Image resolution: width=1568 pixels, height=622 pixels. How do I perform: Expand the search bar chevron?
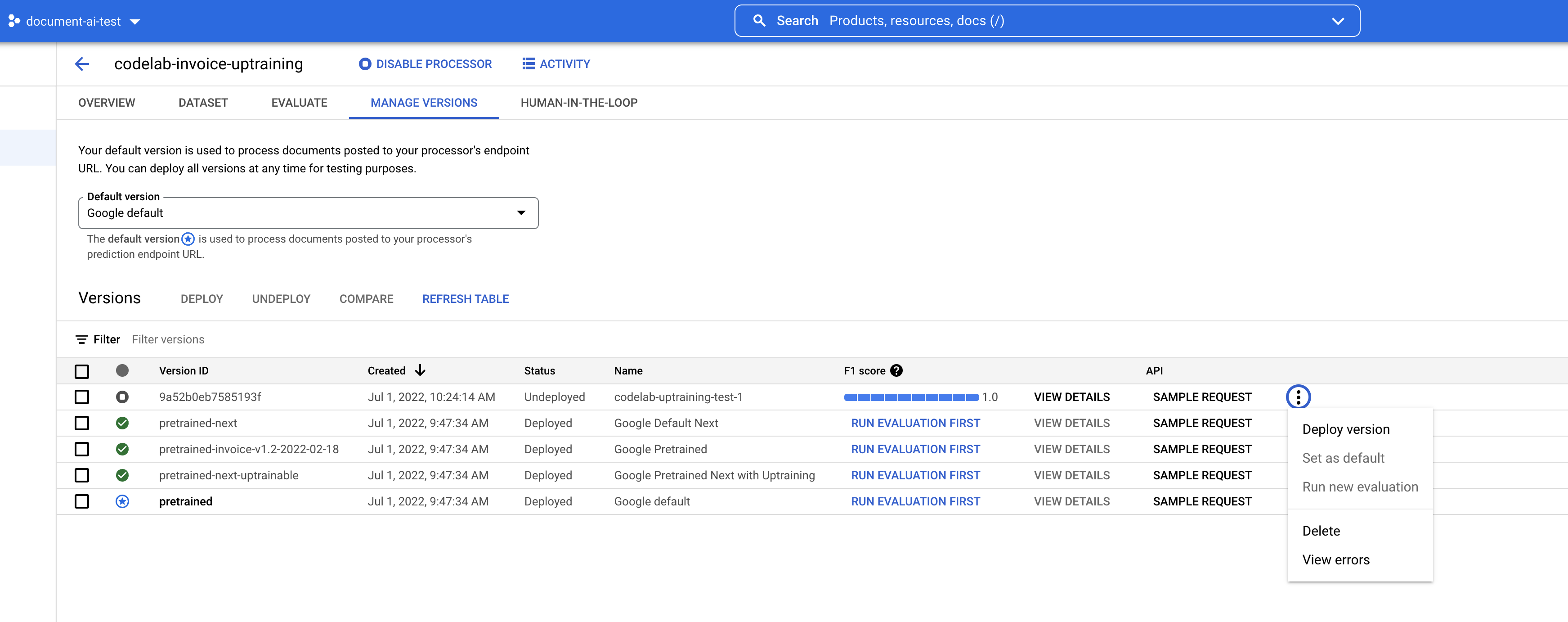[x=1337, y=21]
